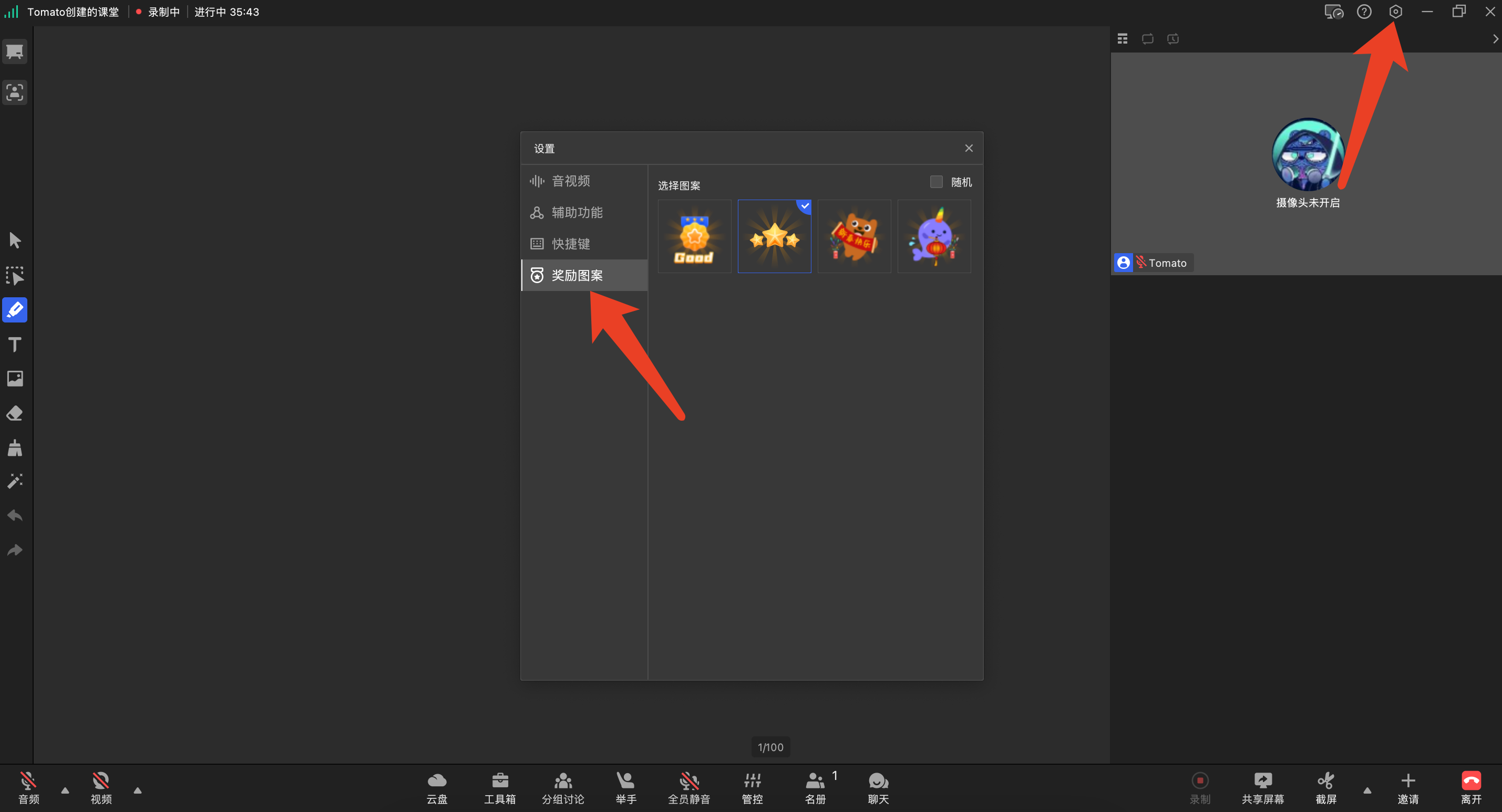
Task: Click the 录制中 recording status
Action: click(158, 12)
